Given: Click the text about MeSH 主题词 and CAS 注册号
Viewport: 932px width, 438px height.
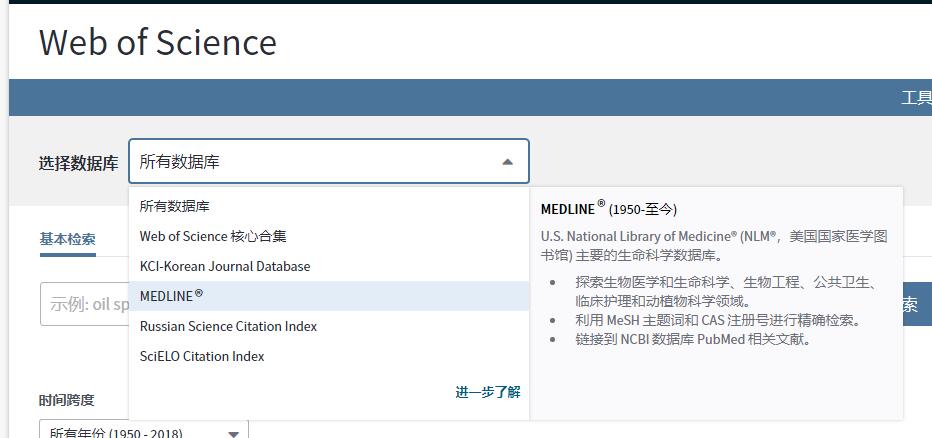Looking at the screenshot, I should coord(718,320).
